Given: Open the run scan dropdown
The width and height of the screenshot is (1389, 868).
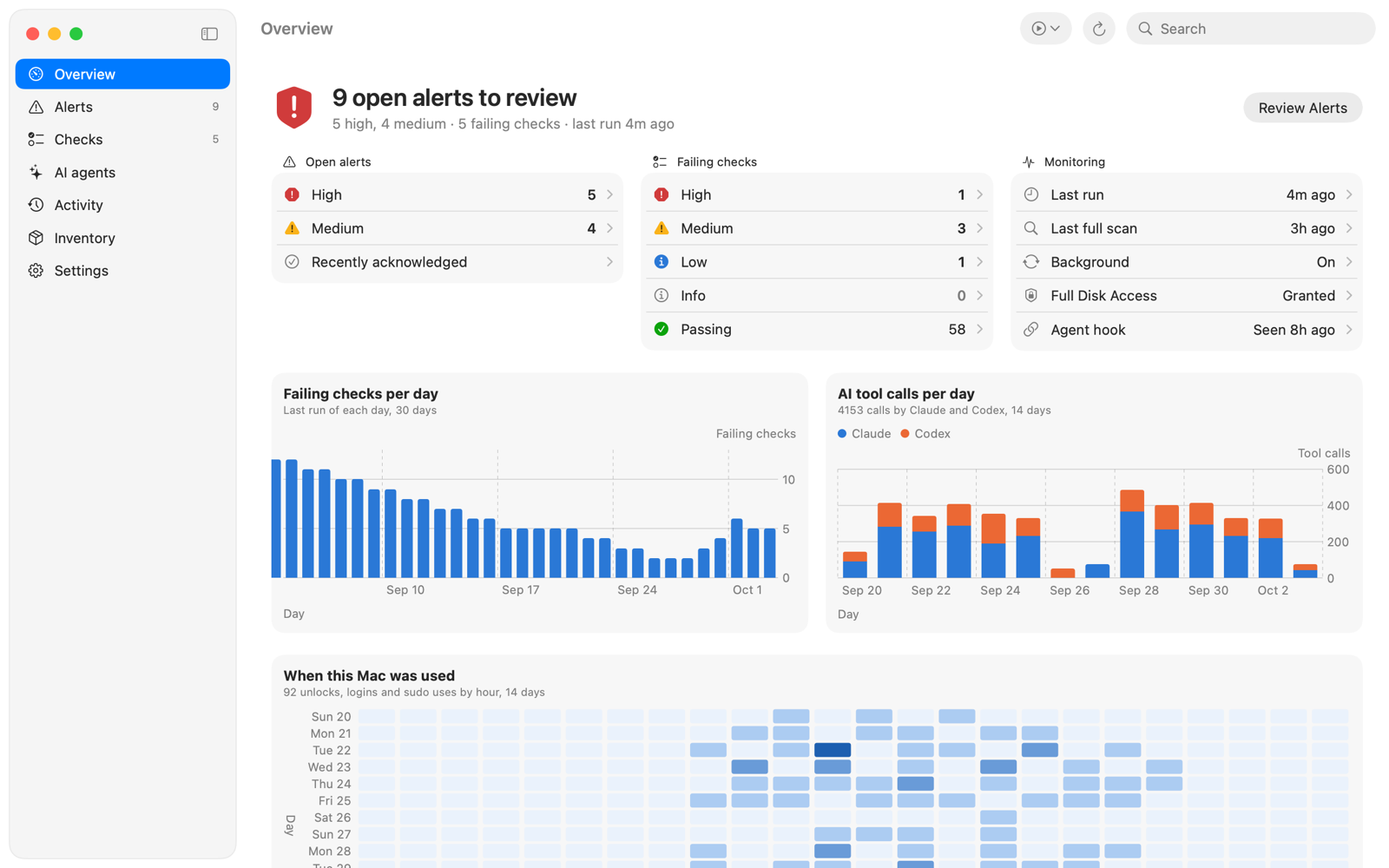Looking at the screenshot, I should [x=1045, y=29].
